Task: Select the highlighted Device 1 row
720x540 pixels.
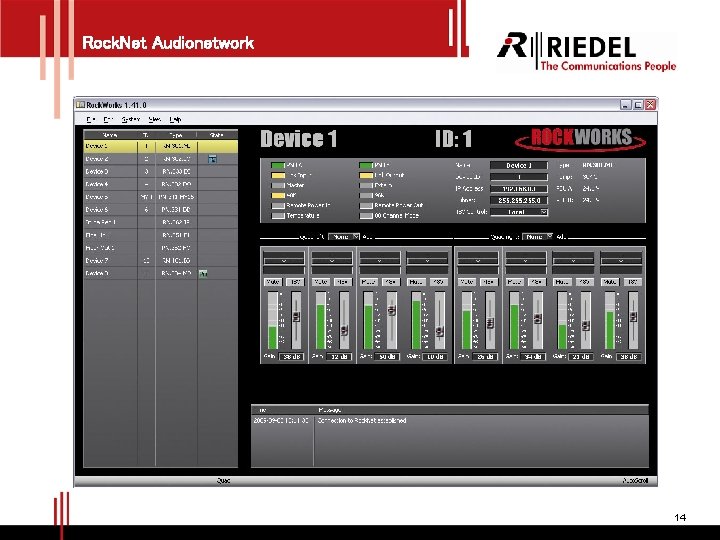Action: 161,146
